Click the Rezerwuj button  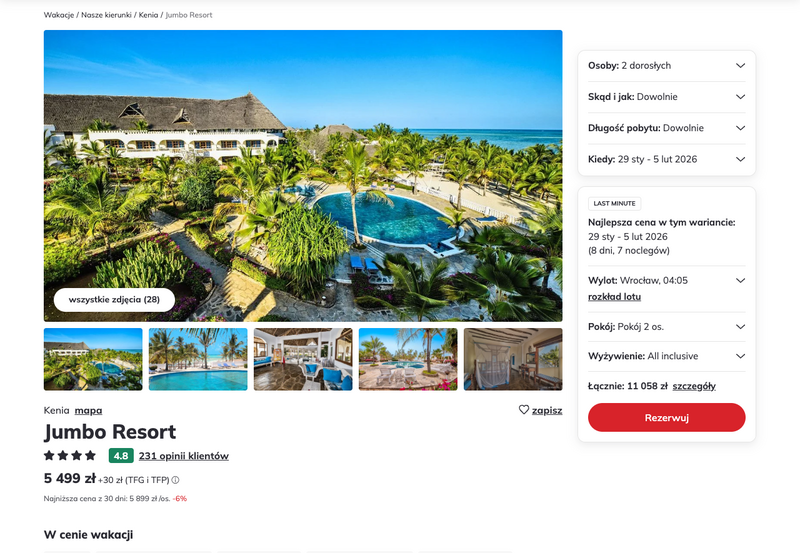(666, 417)
